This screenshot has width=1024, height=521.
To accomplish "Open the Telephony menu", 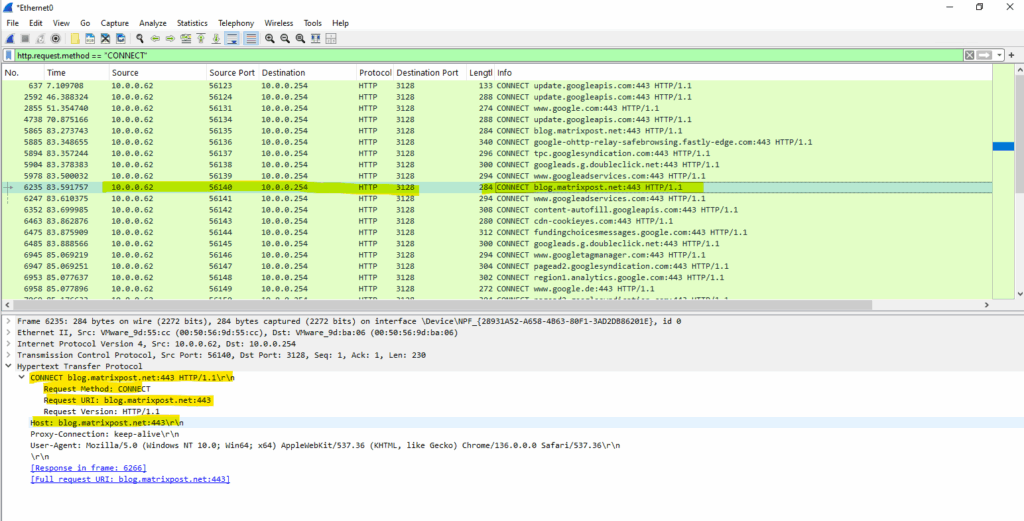I will click(x=236, y=23).
